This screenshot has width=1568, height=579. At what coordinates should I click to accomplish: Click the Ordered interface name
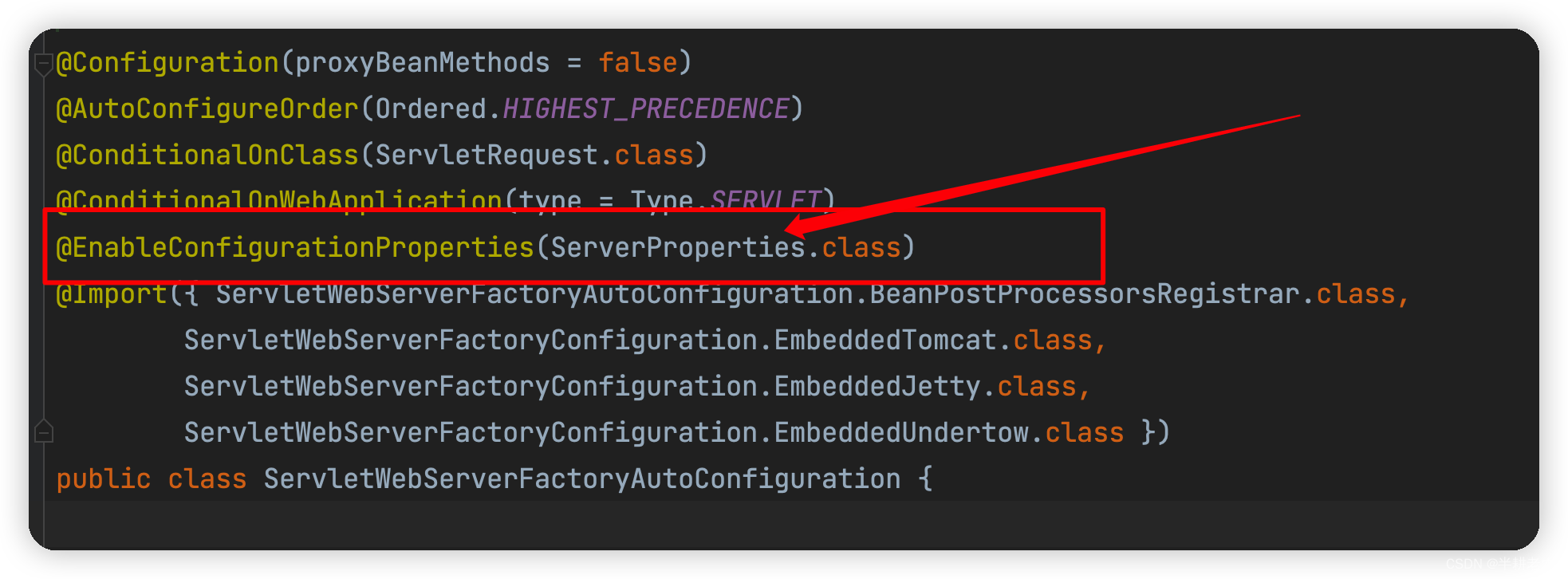tap(431, 108)
